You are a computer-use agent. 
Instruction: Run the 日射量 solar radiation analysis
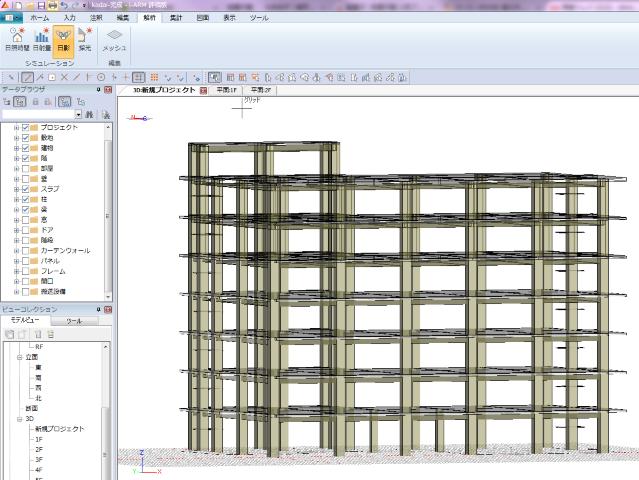click(42, 39)
